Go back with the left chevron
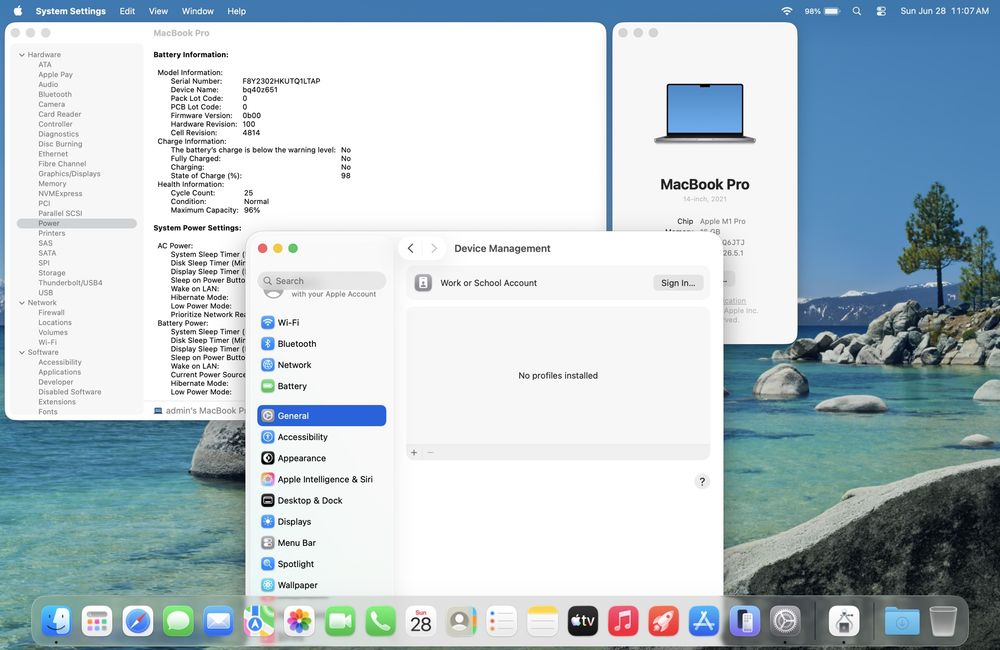Viewport: 1000px width, 650px height. click(411, 248)
